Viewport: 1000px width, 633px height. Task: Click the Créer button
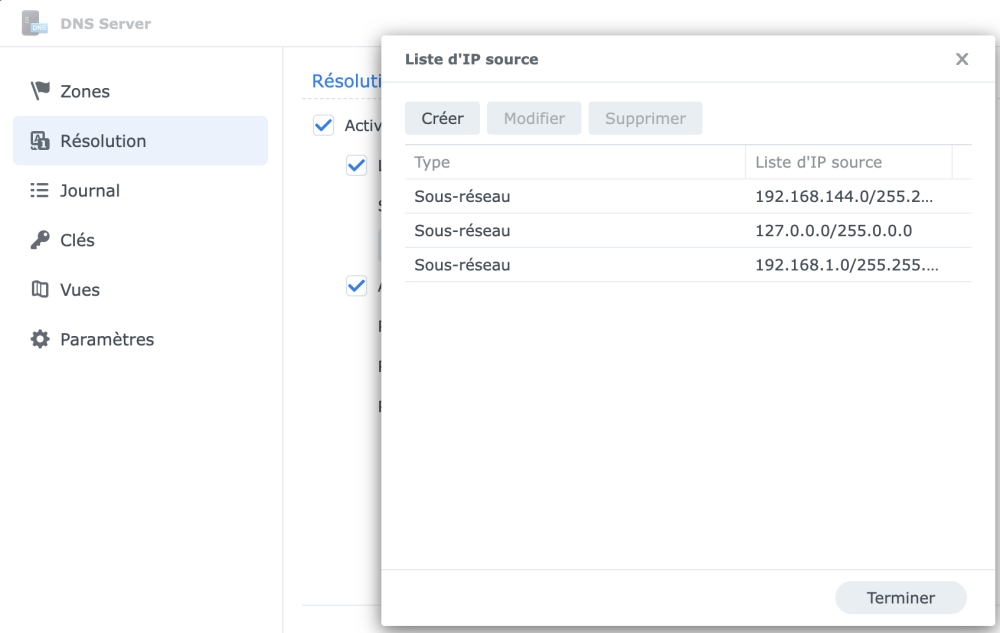(442, 118)
